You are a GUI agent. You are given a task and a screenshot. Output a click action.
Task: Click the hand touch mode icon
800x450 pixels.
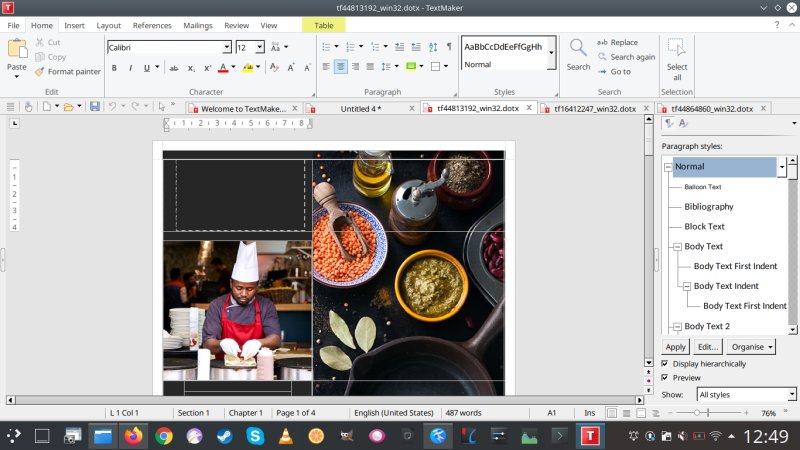tap(29, 107)
